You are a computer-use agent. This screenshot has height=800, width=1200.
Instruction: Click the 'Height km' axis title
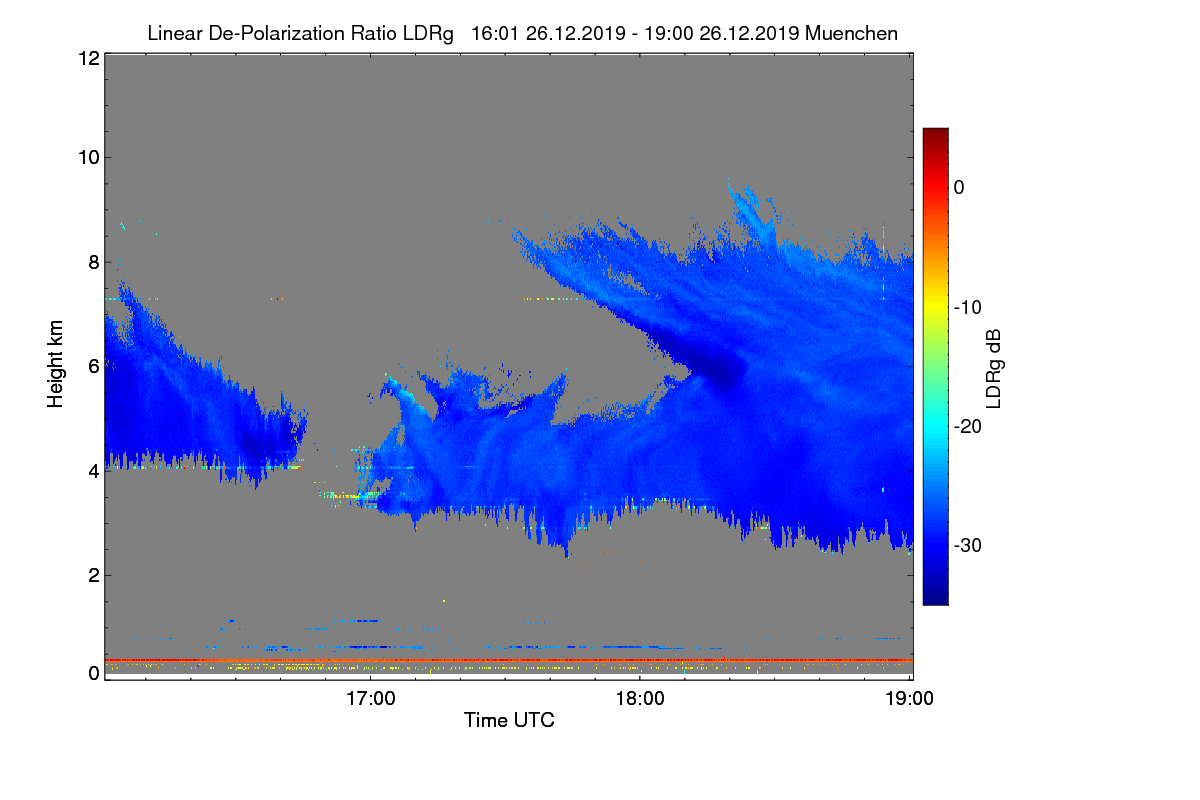tap(56, 363)
